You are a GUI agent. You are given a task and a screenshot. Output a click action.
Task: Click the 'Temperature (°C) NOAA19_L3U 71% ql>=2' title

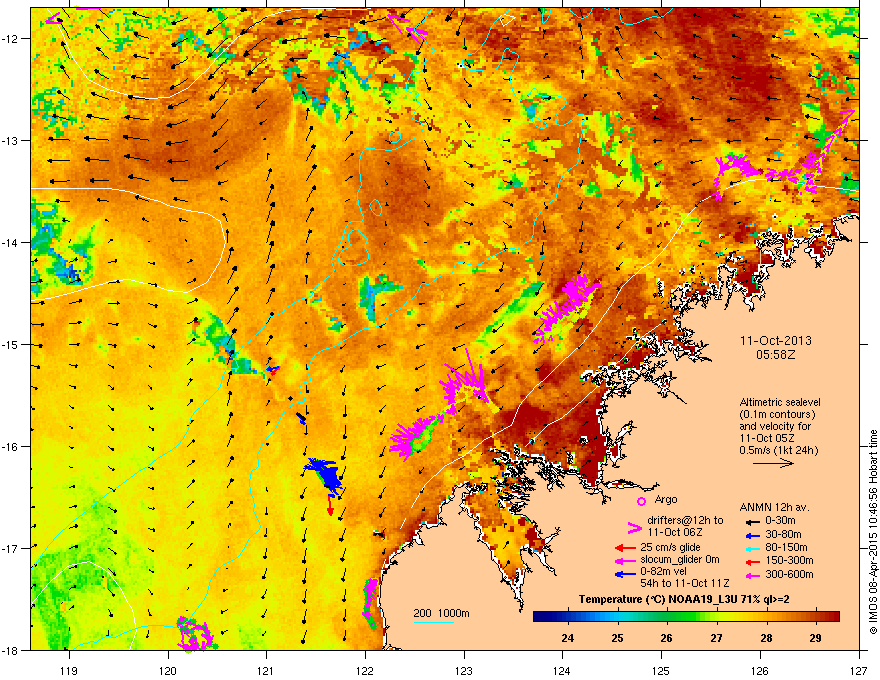click(x=684, y=599)
